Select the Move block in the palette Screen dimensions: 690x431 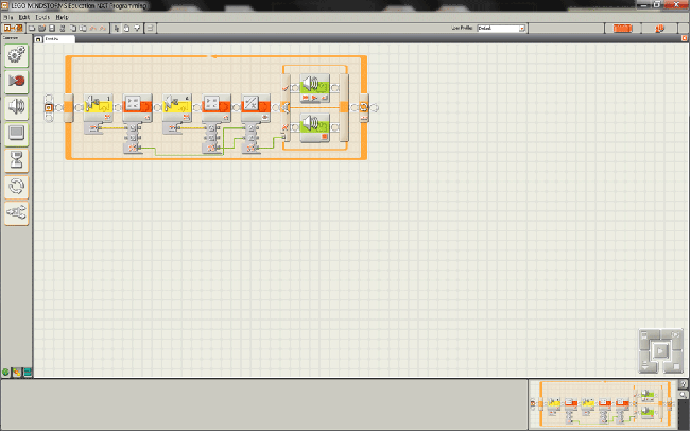[17, 56]
